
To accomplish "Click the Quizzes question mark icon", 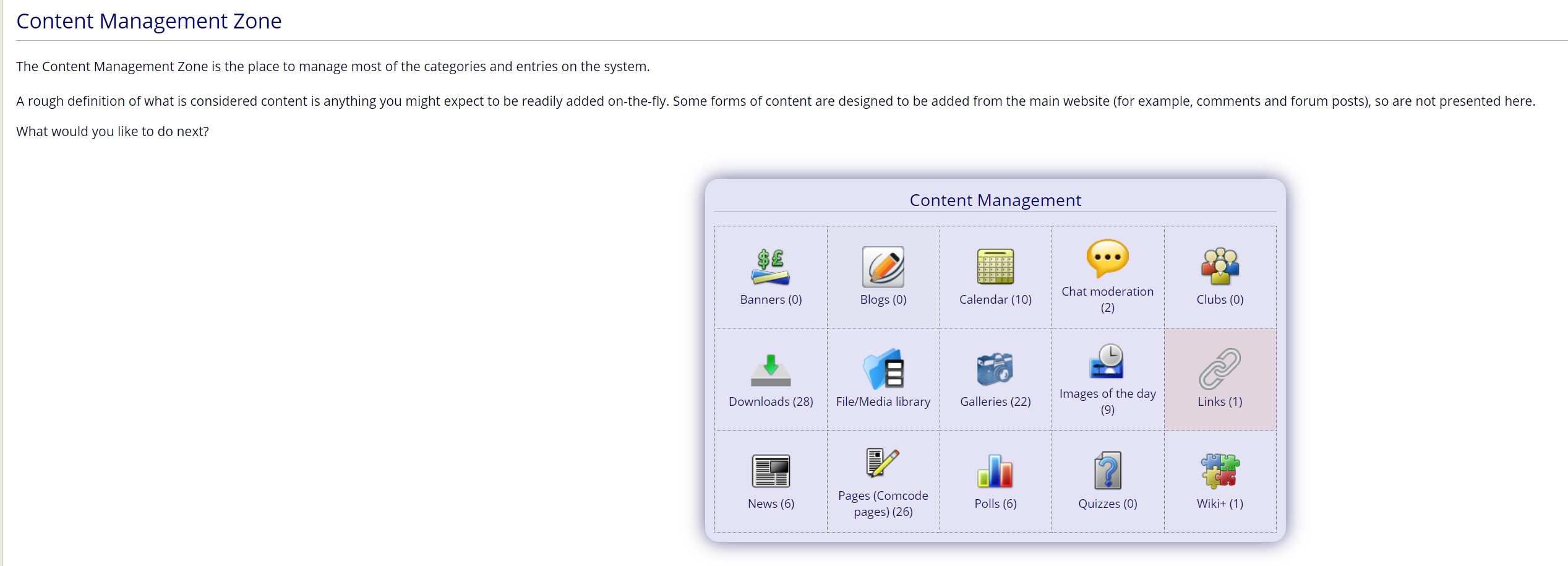I will 1107,471.
